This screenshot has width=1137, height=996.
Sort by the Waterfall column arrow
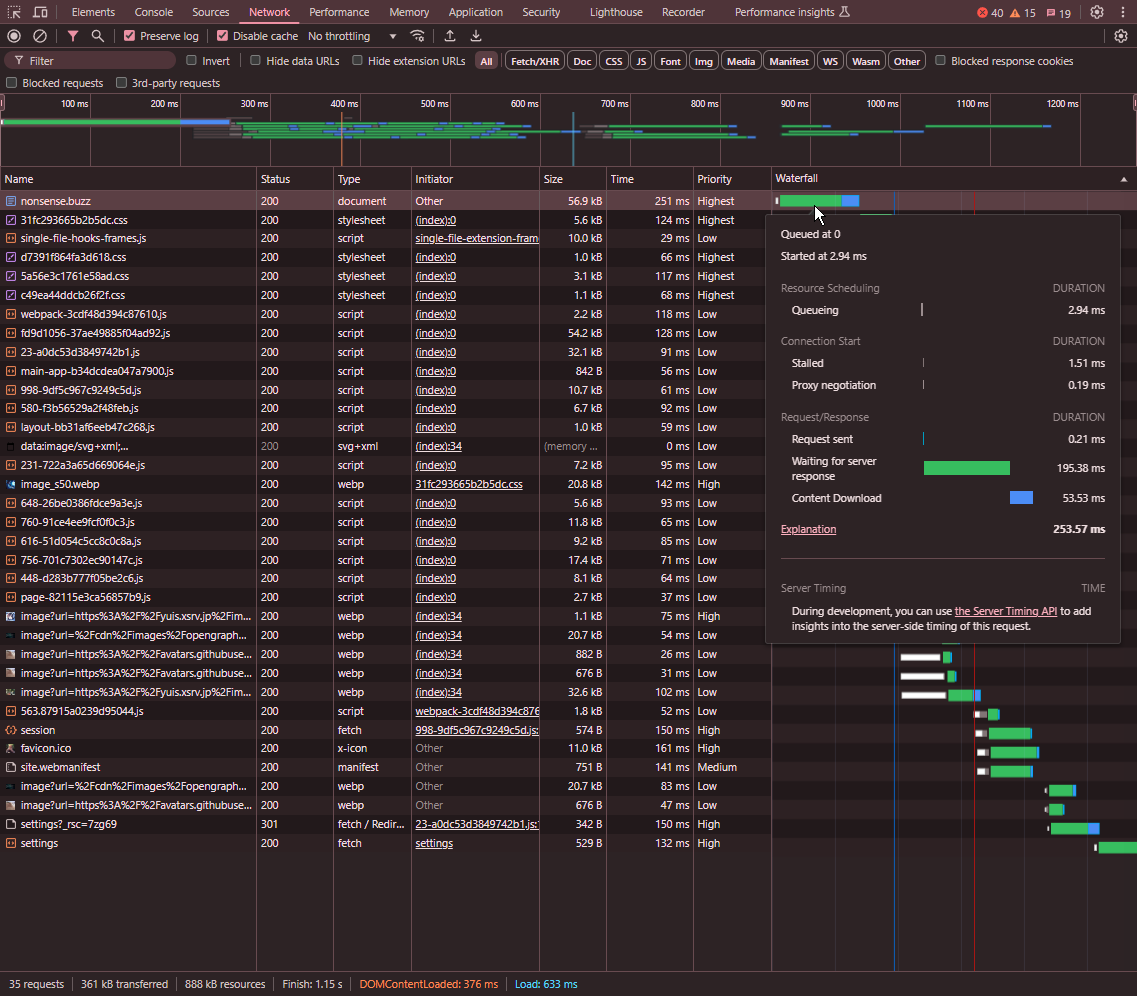coord(1124,179)
